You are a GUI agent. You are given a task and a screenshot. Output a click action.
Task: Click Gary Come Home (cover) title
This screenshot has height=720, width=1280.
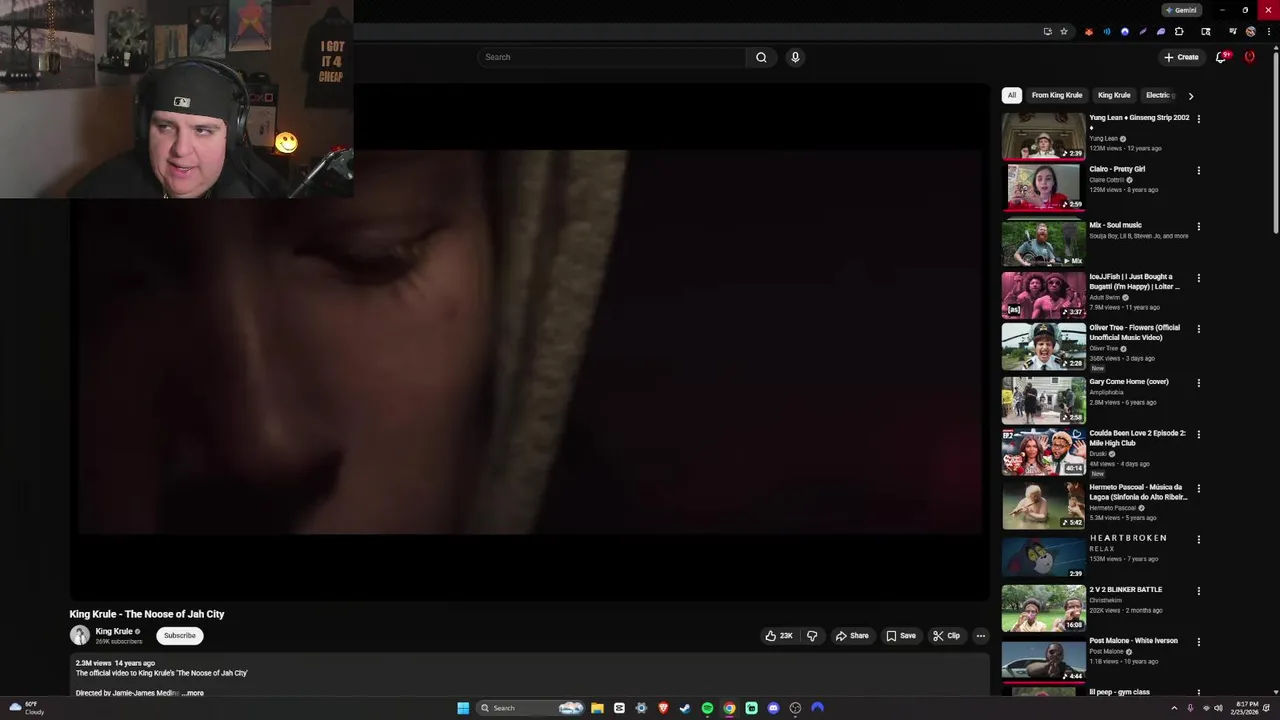point(1129,382)
